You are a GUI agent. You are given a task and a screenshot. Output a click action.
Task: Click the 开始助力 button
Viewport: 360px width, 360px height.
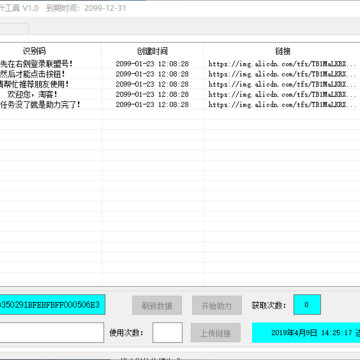217,305
